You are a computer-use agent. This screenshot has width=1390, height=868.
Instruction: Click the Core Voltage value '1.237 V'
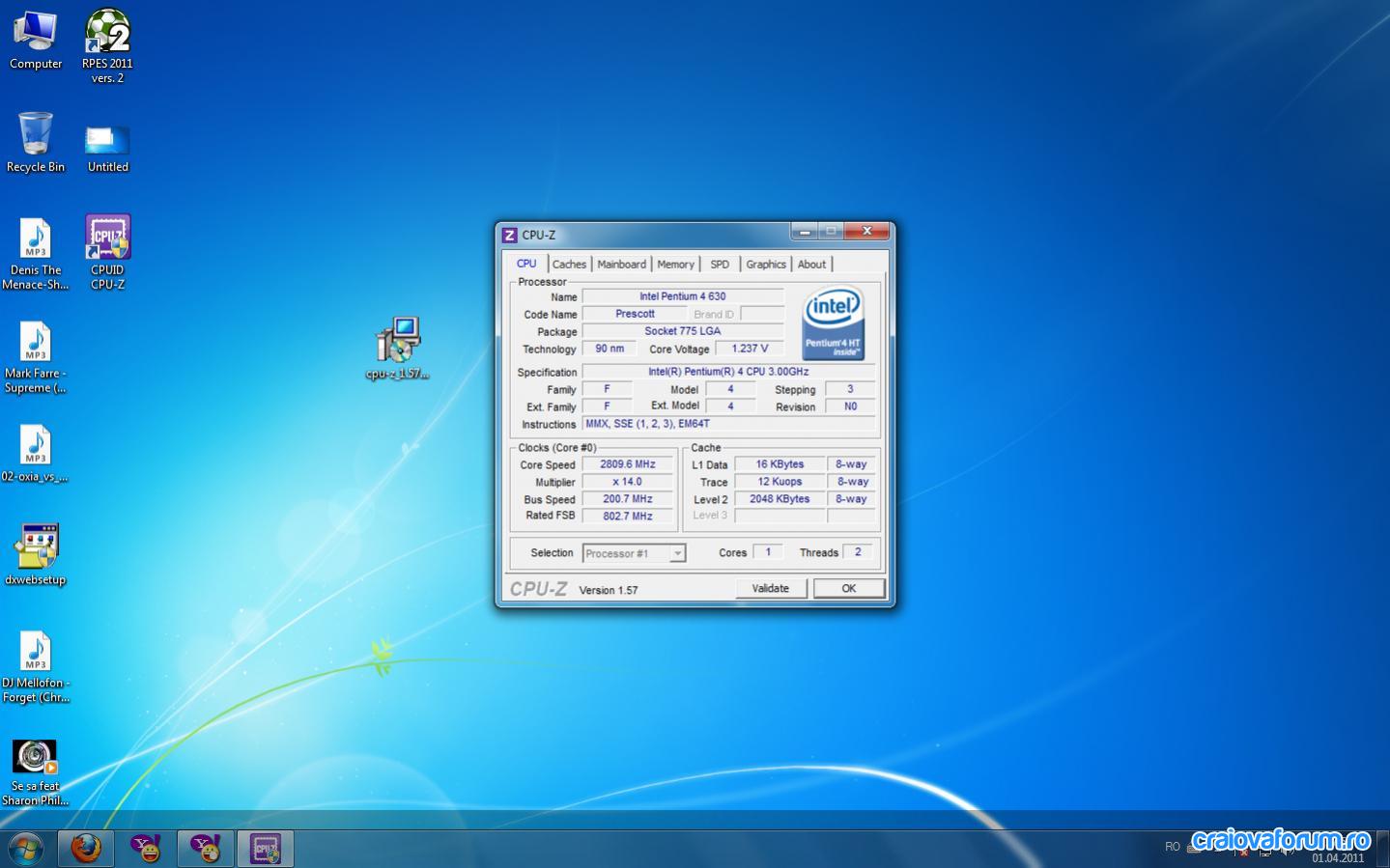pyautogui.click(x=750, y=349)
